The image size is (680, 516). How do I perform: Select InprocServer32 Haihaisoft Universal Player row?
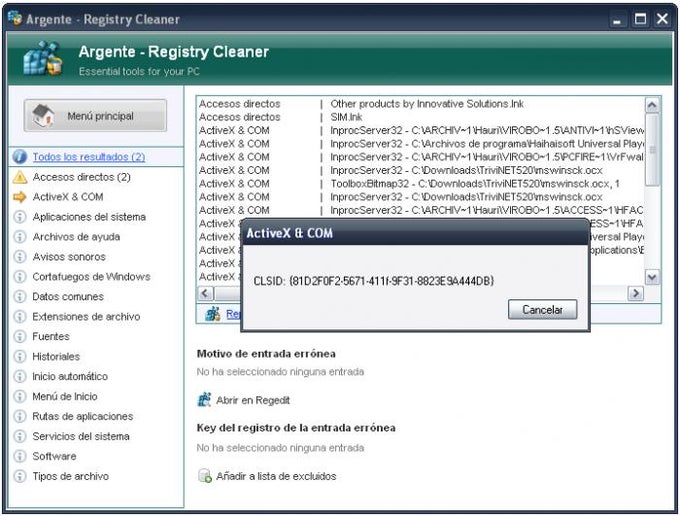[x=421, y=144]
